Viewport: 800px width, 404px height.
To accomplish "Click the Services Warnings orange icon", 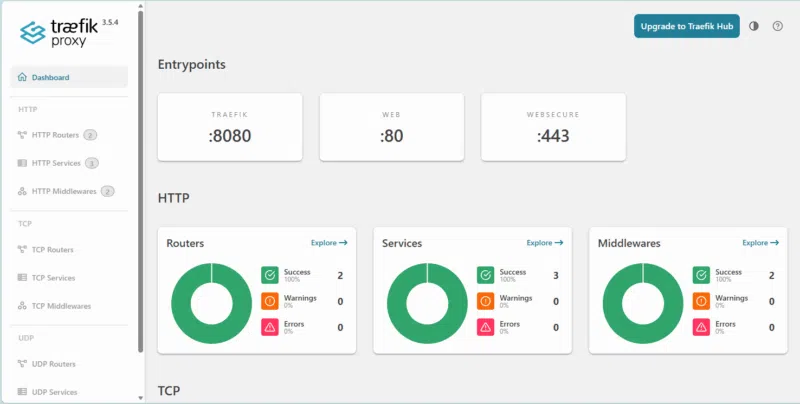I will (486, 301).
